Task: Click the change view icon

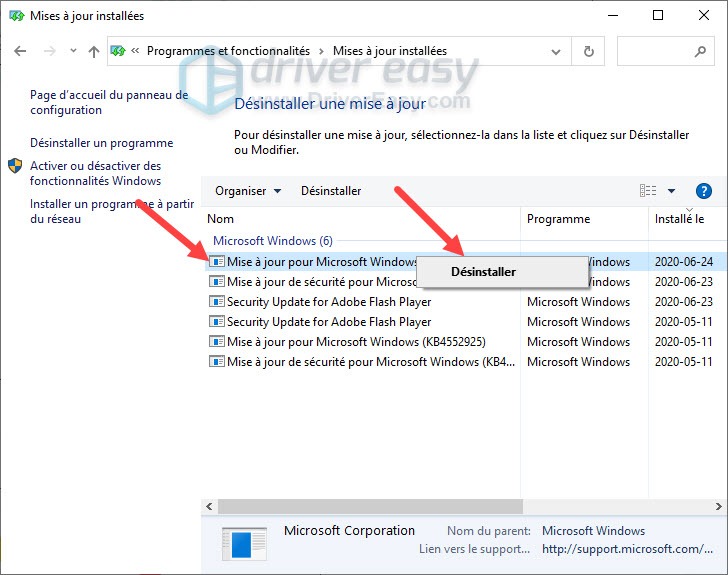Action: (648, 191)
